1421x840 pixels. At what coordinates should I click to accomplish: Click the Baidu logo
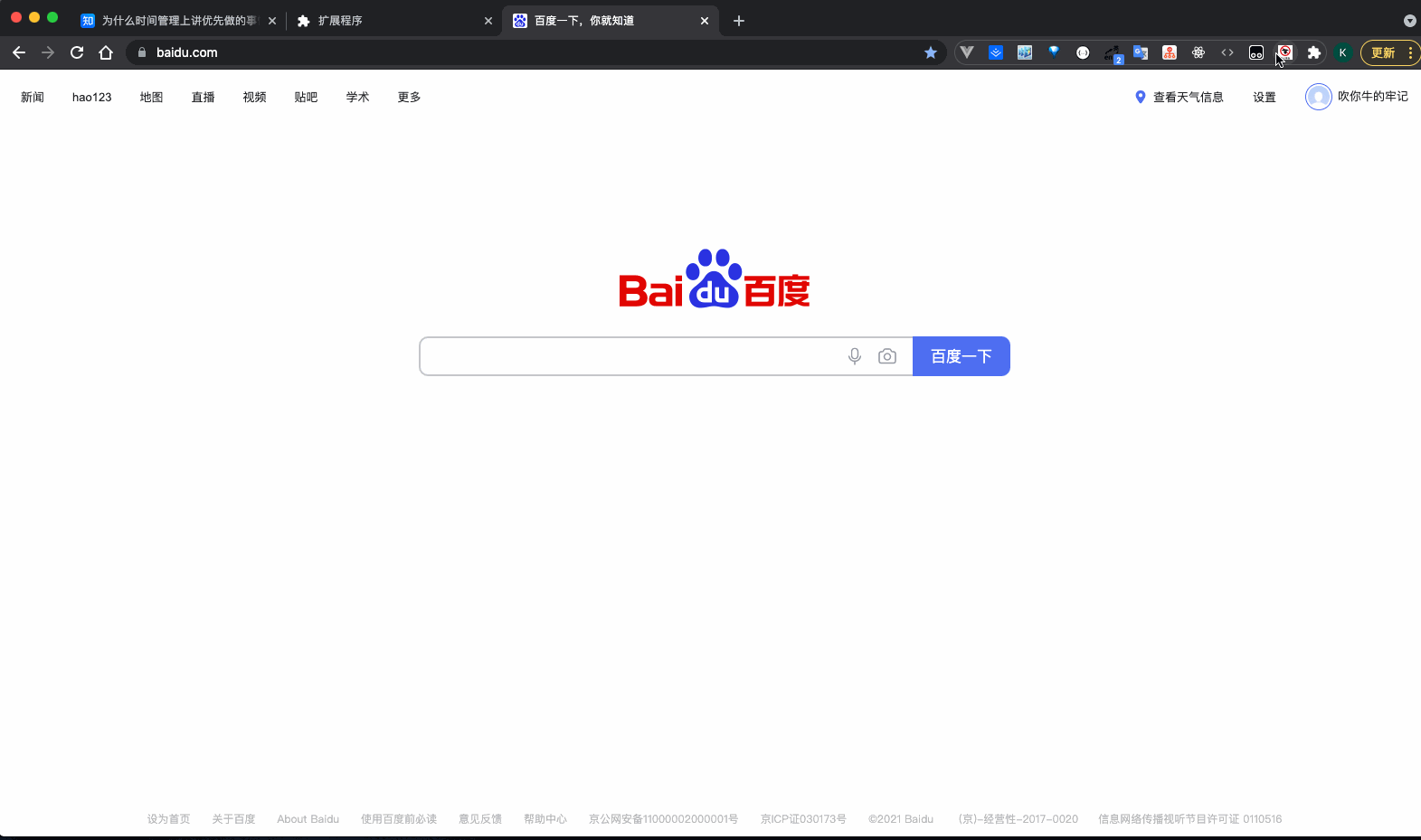click(715, 278)
